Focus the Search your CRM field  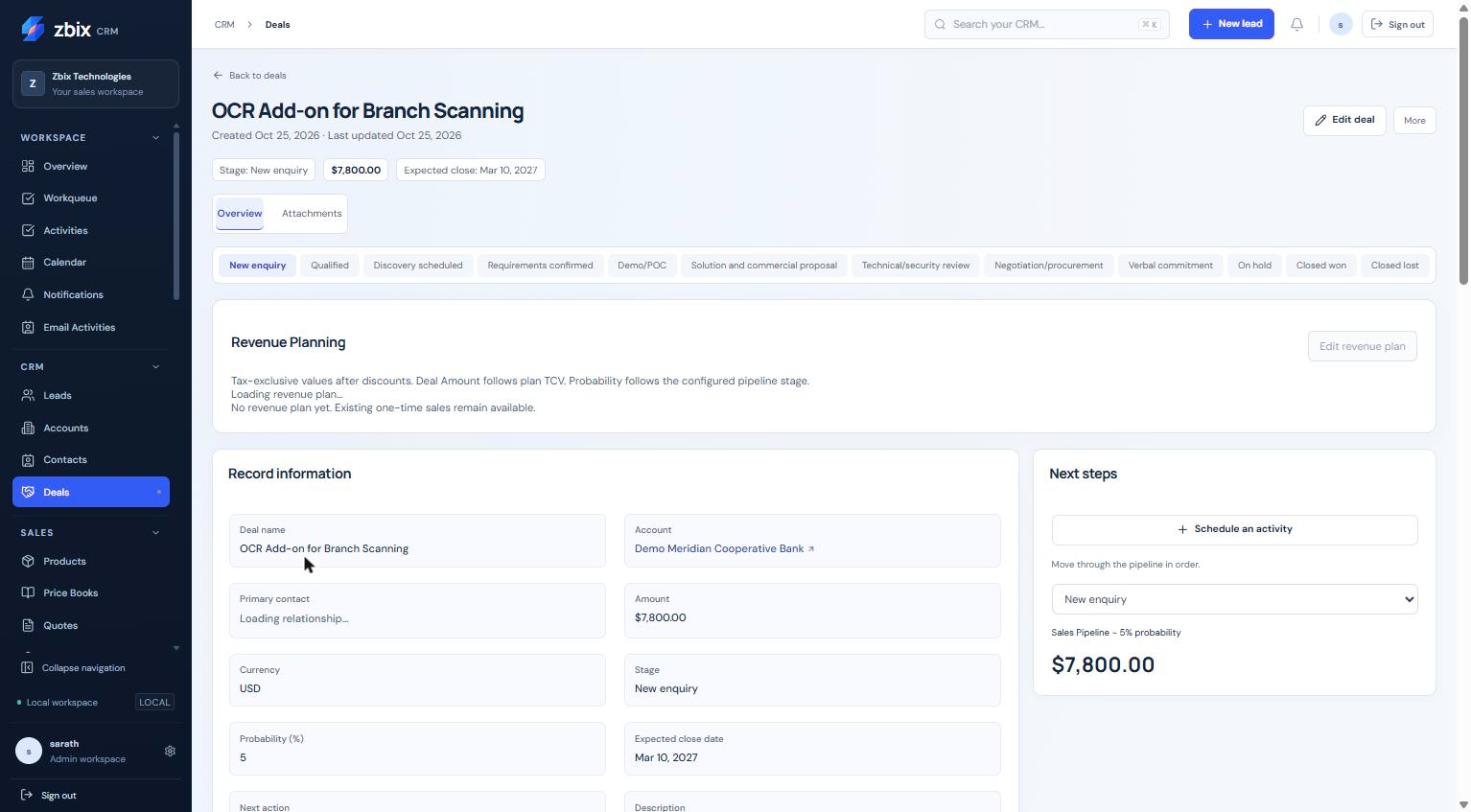pos(1047,24)
